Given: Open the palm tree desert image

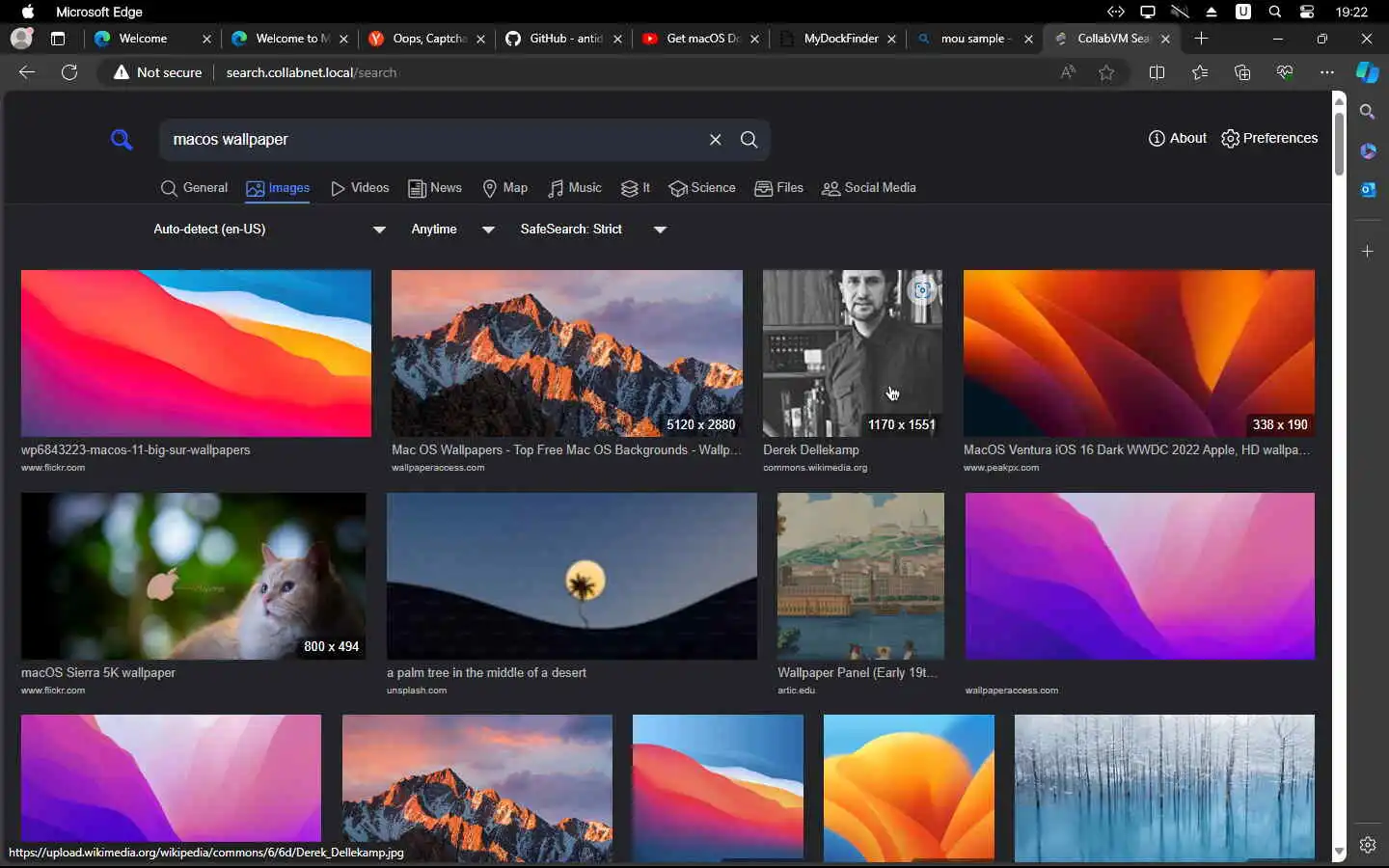Looking at the screenshot, I should click(572, 576).
